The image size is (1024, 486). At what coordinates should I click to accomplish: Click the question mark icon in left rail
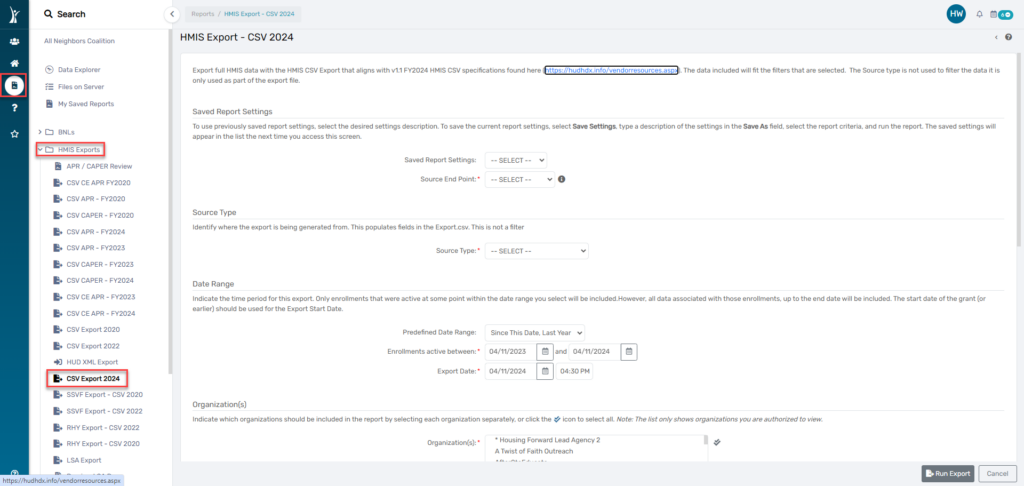click(14, 108)
